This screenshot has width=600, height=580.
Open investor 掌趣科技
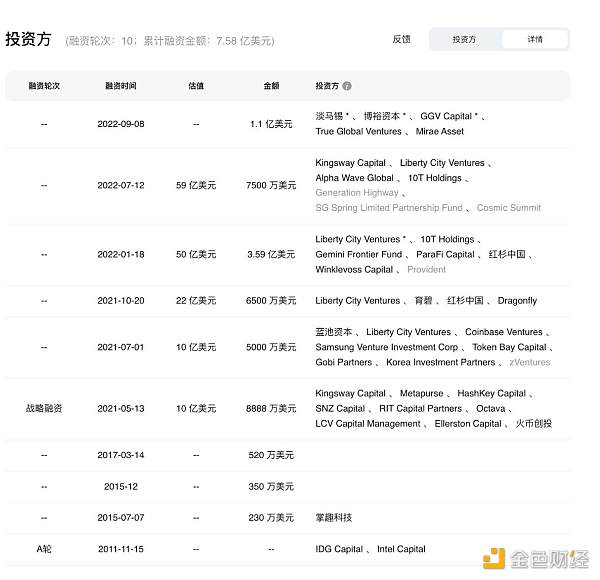pyautogui.click(x=333, y=518)
